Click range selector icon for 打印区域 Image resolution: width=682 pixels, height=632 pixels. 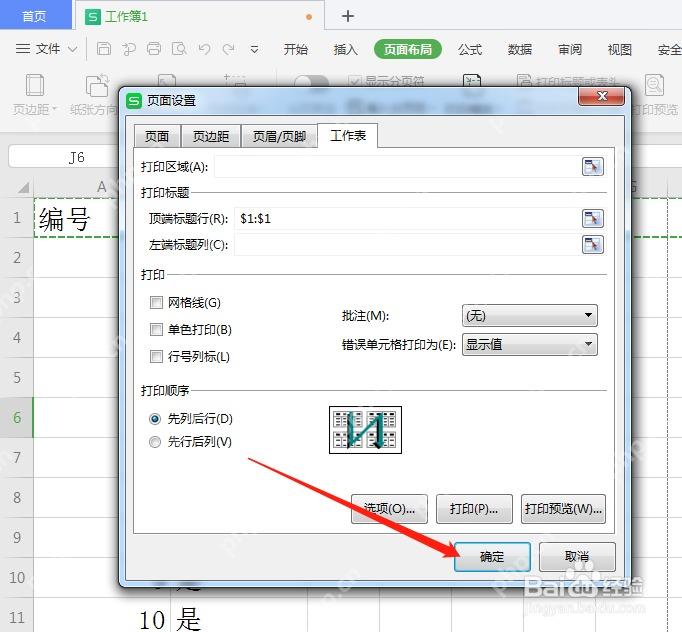tap(592, 167)
